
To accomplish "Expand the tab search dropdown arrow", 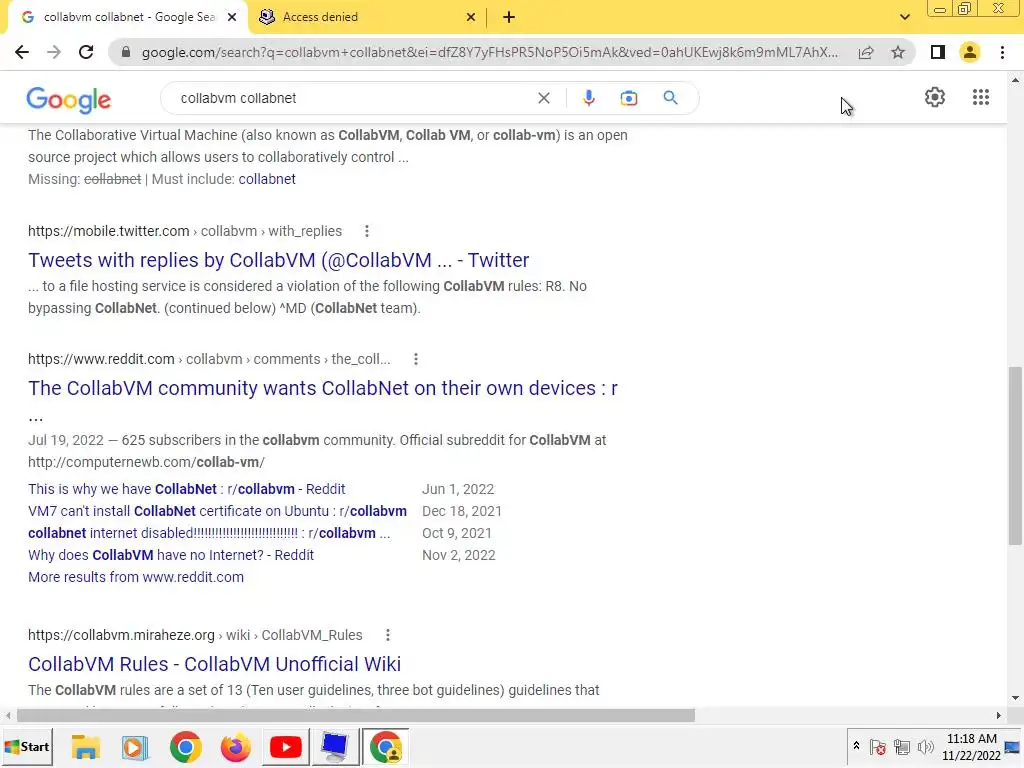I will pyautogui.click(x=904, y=18).
